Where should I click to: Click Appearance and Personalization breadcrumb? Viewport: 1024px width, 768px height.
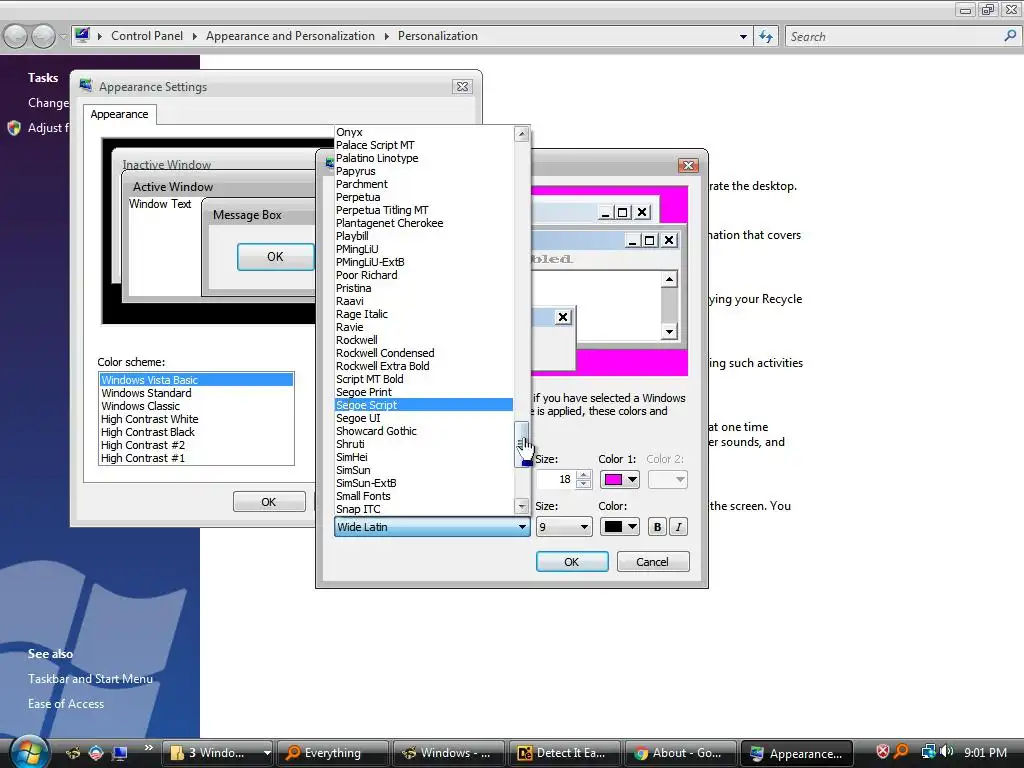click(x=290, y=36)
